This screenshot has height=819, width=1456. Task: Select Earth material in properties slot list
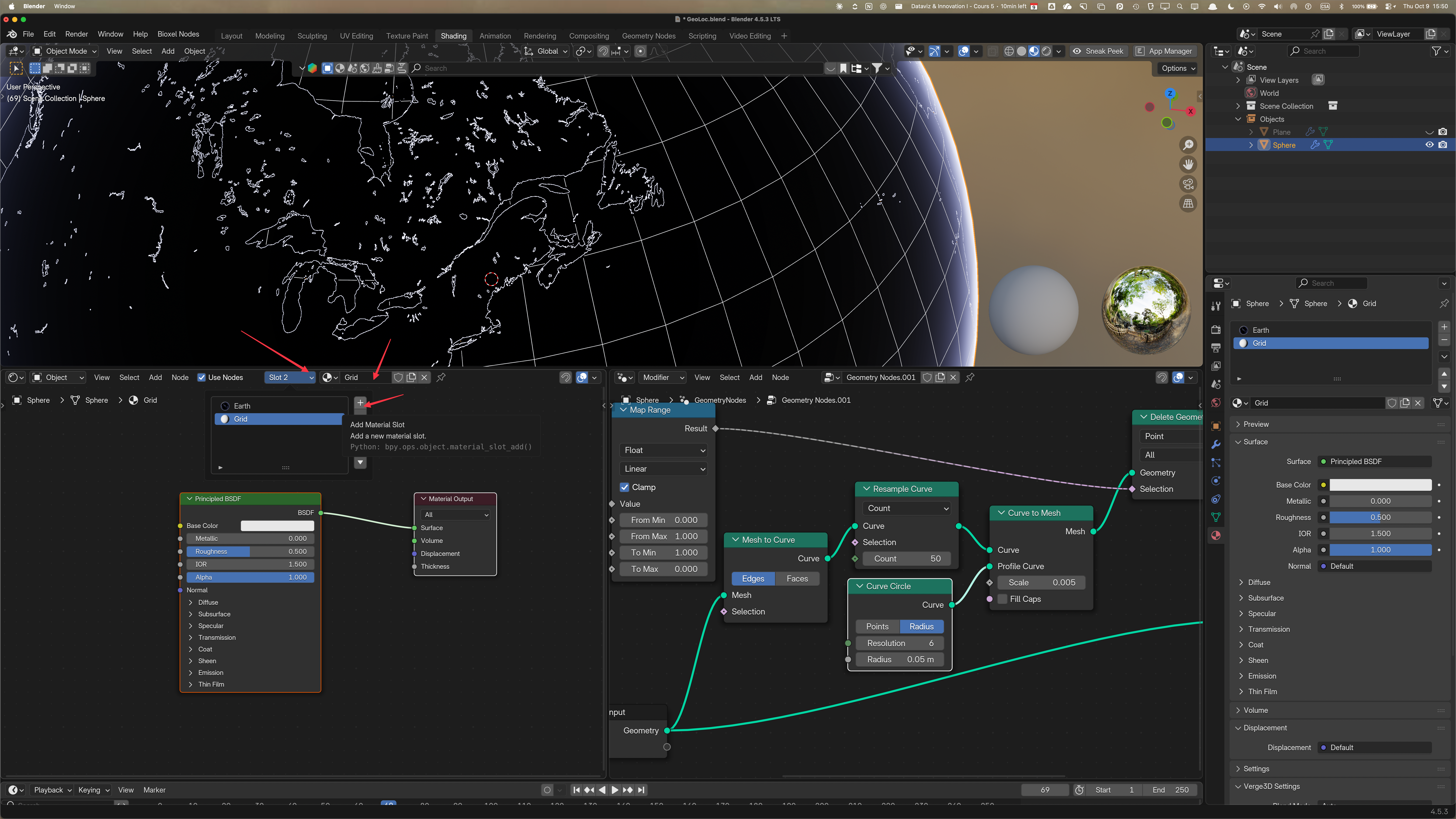tap(1331, 330)
